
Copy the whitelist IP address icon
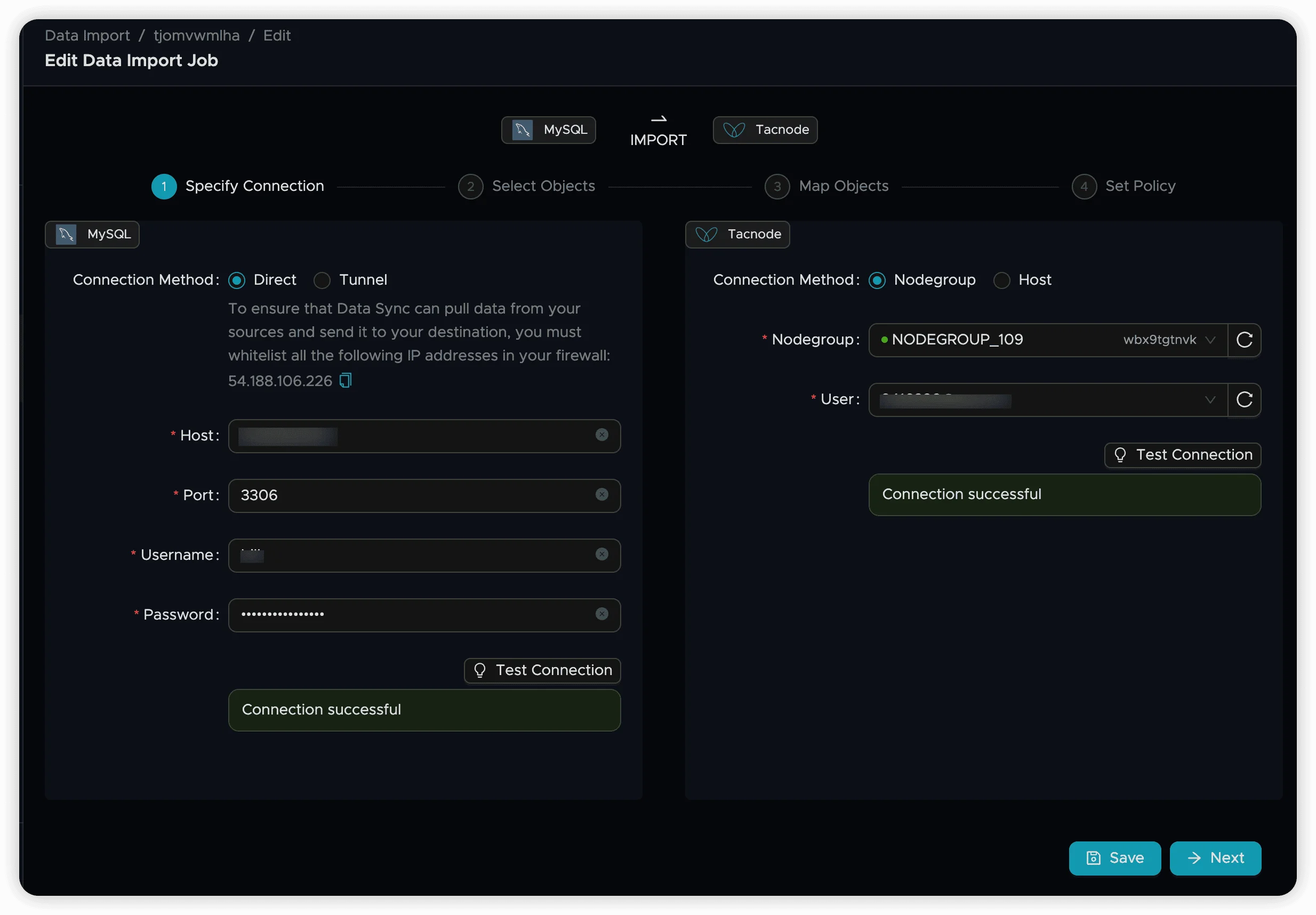click(x=345, y=381)
